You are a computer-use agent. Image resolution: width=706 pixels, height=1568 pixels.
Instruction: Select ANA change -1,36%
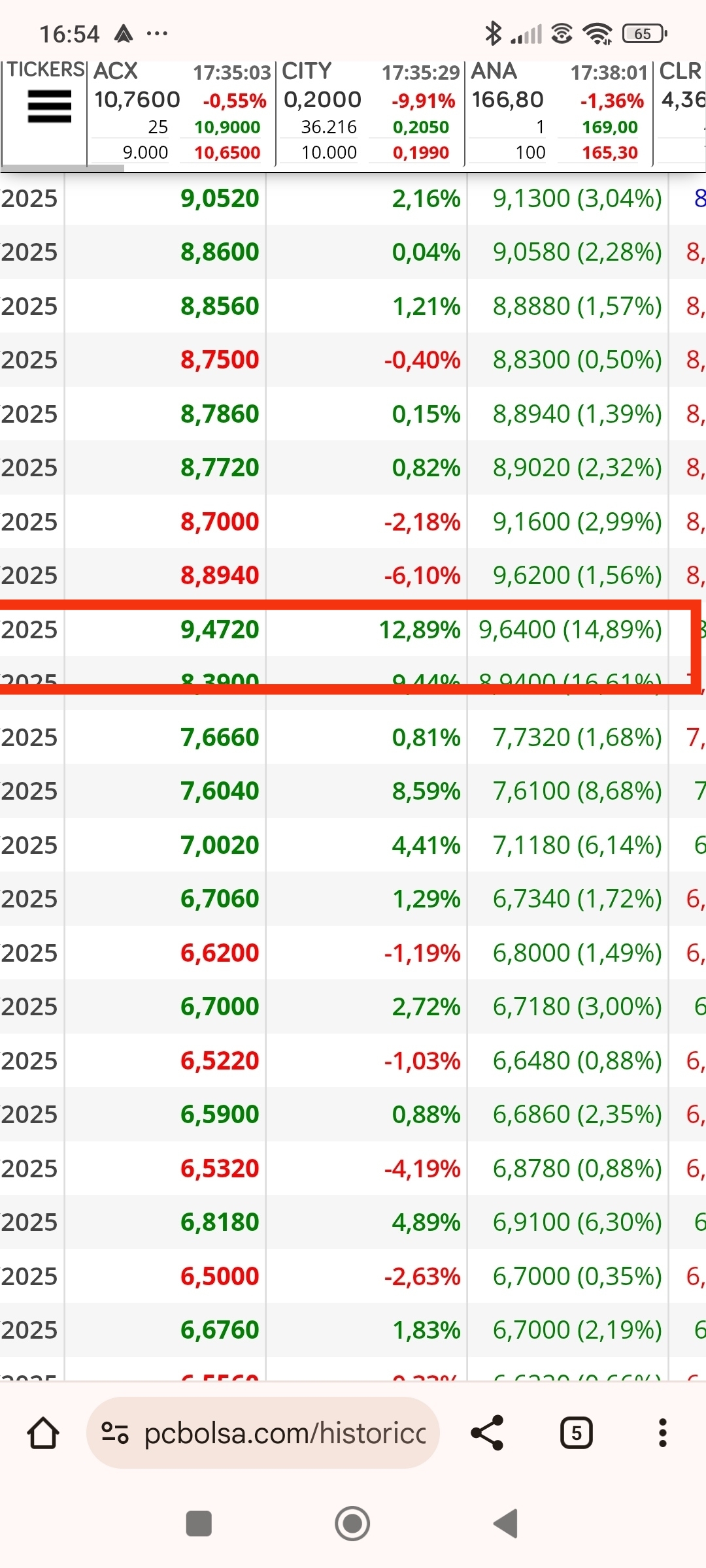pyautogui.click(x=612, y=101)
